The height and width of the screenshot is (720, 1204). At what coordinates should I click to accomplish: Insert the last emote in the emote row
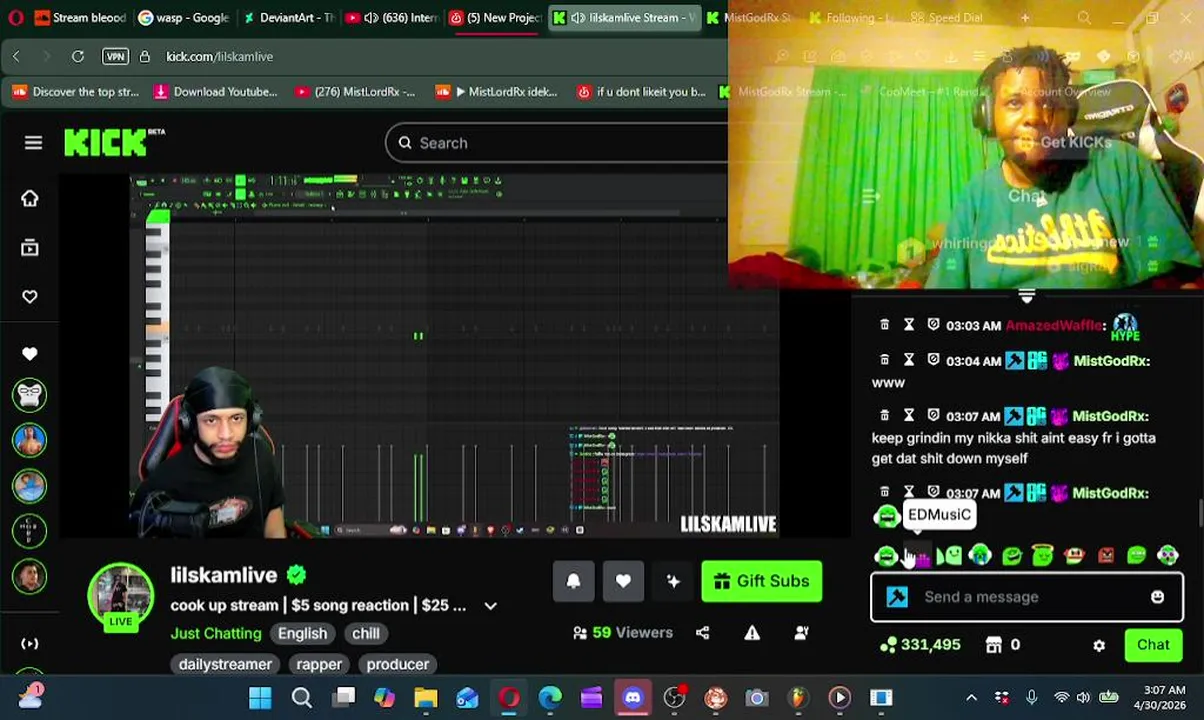click(1168, 555)
